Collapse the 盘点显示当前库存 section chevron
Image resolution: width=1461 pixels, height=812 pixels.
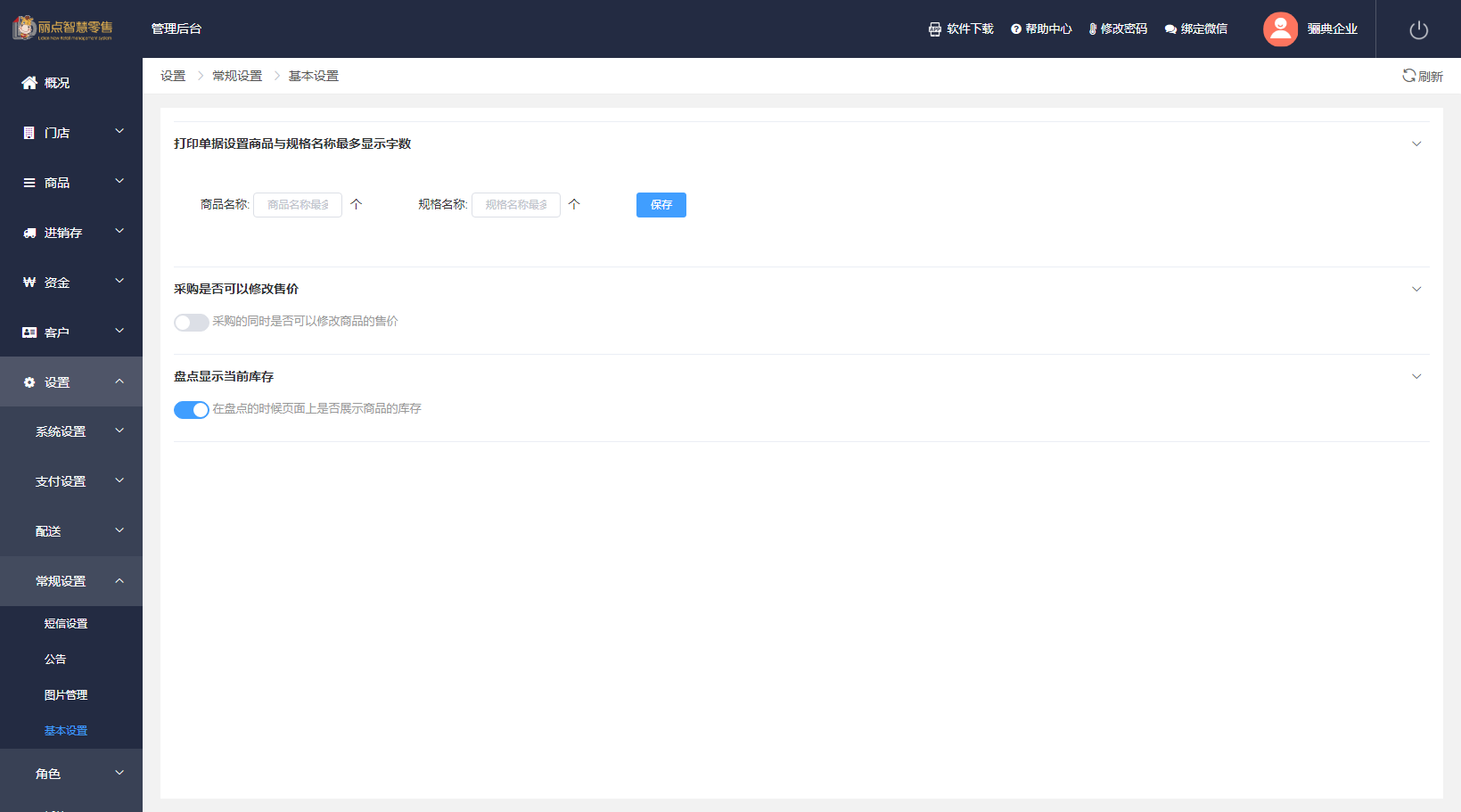(x=1416, y=376)
